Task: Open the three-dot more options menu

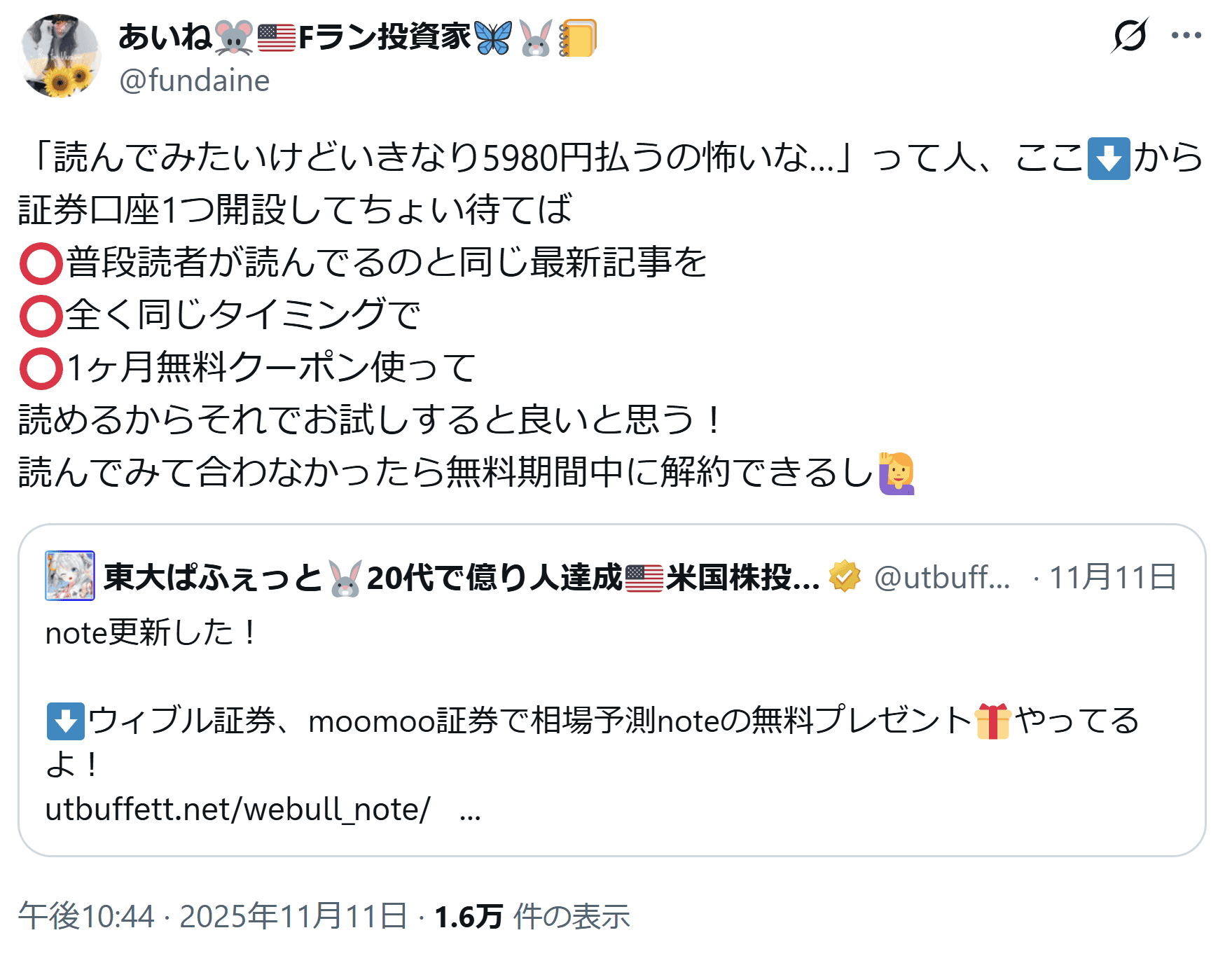Action: (1186, 35)
